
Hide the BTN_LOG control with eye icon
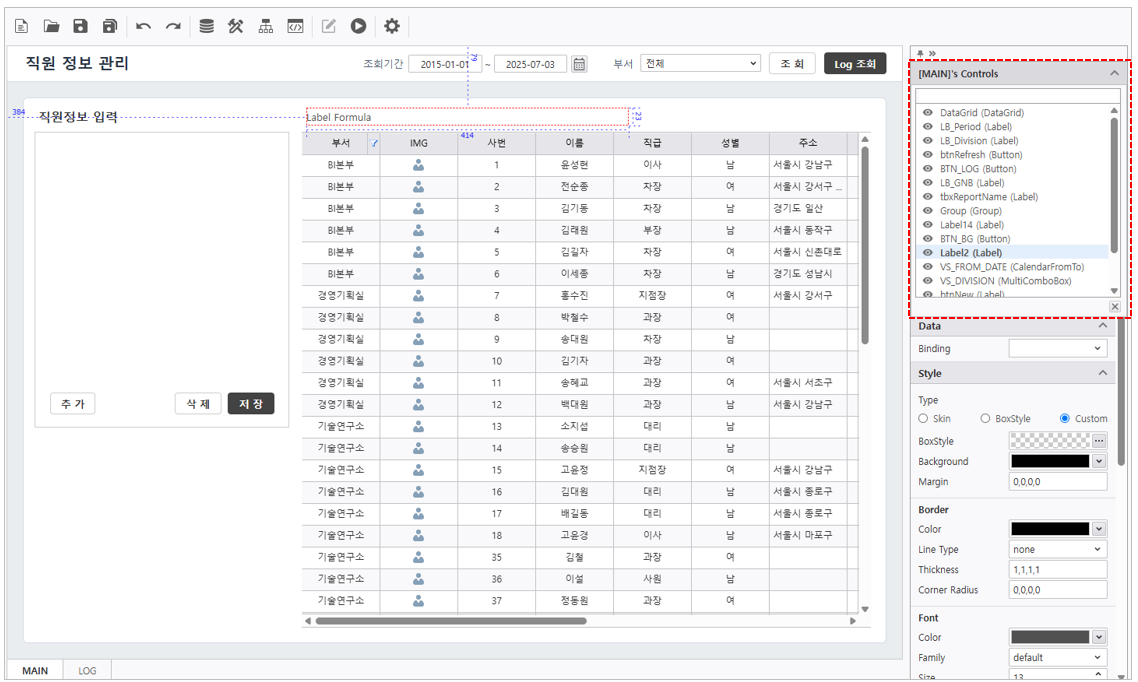(928, 169)
